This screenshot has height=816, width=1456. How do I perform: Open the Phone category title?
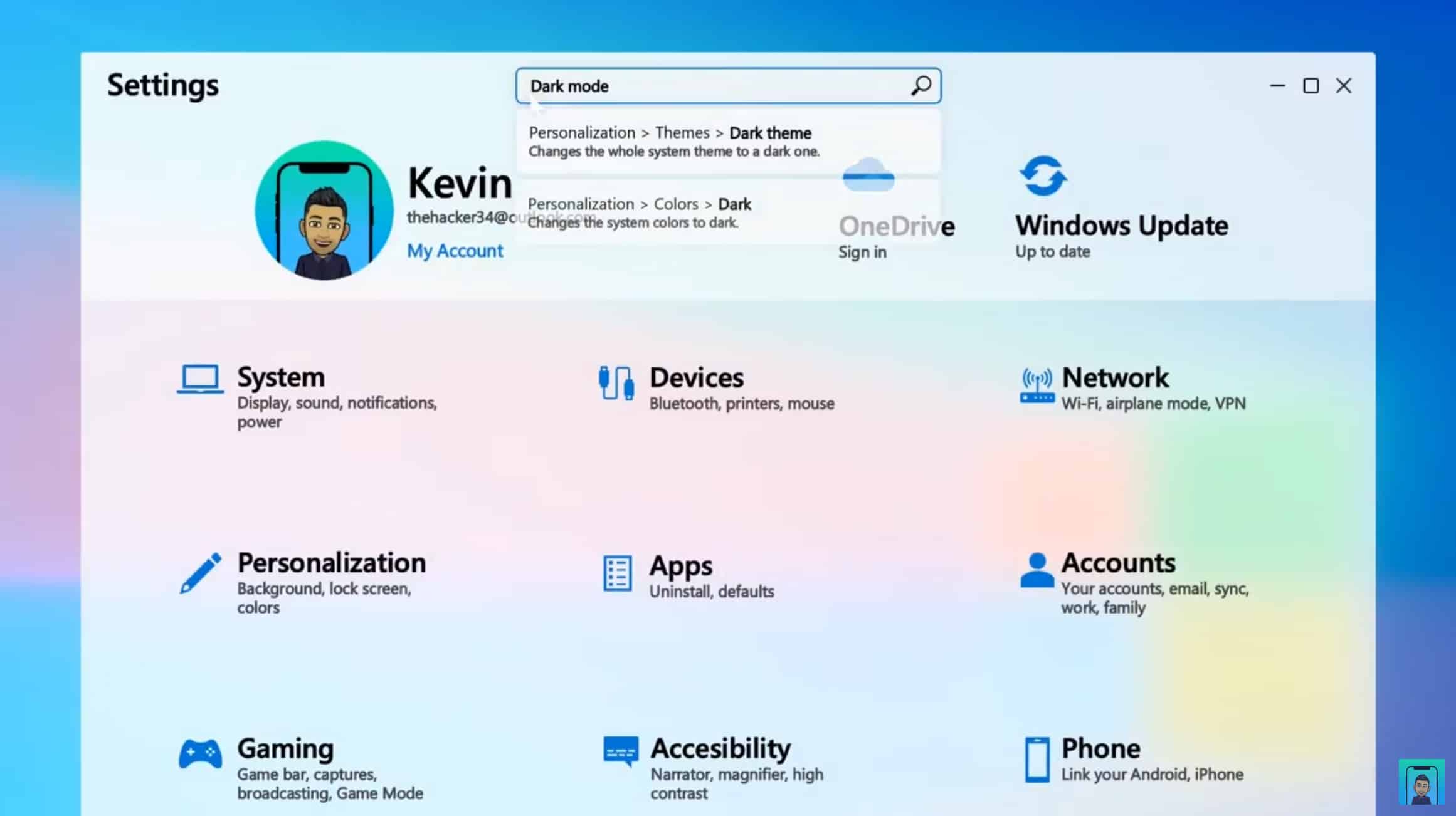click(x=1100, y=748)
